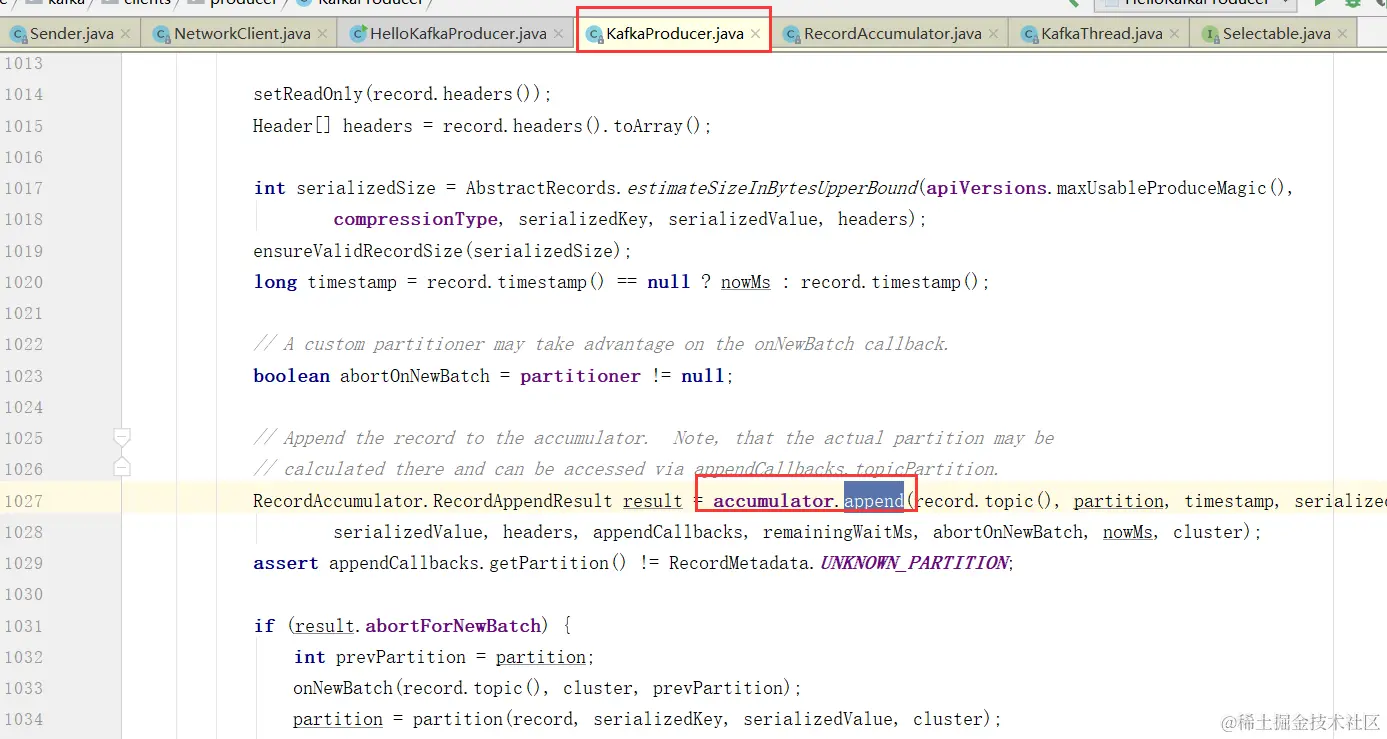The image size is (1387, 739).
Task: Click line number 1014 in the gutter
Action: [x=23, y=94]
